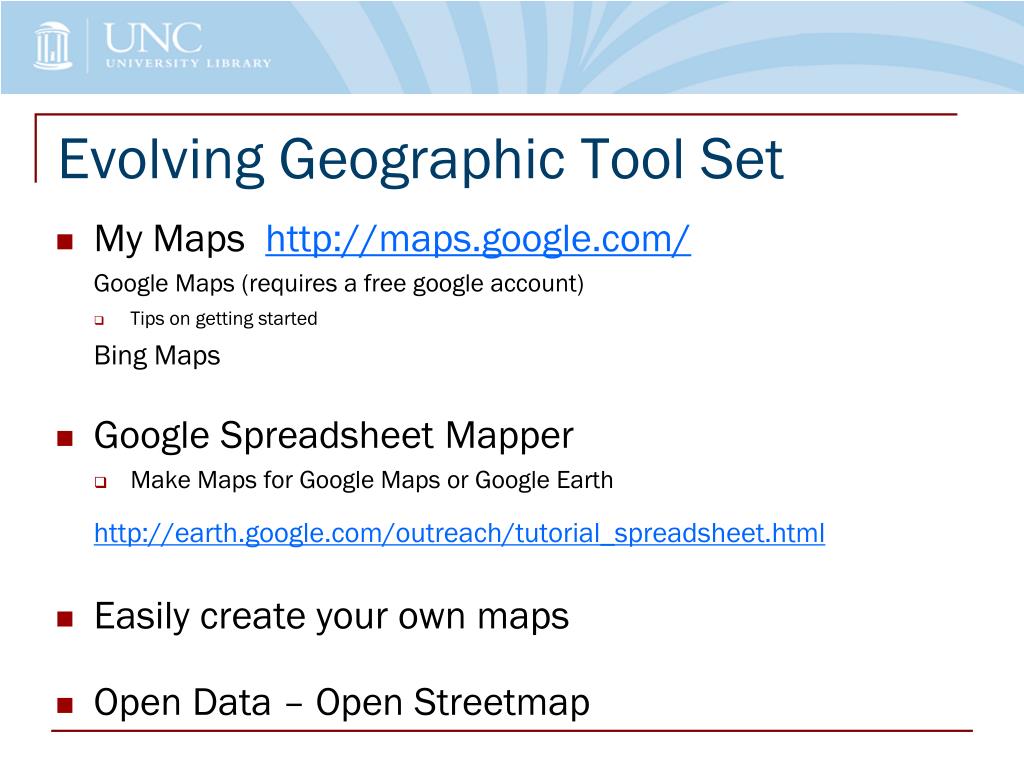Open the maps.google.com hyperlink
This screenshot has width=1024, height=768.
tap(477, 240)
